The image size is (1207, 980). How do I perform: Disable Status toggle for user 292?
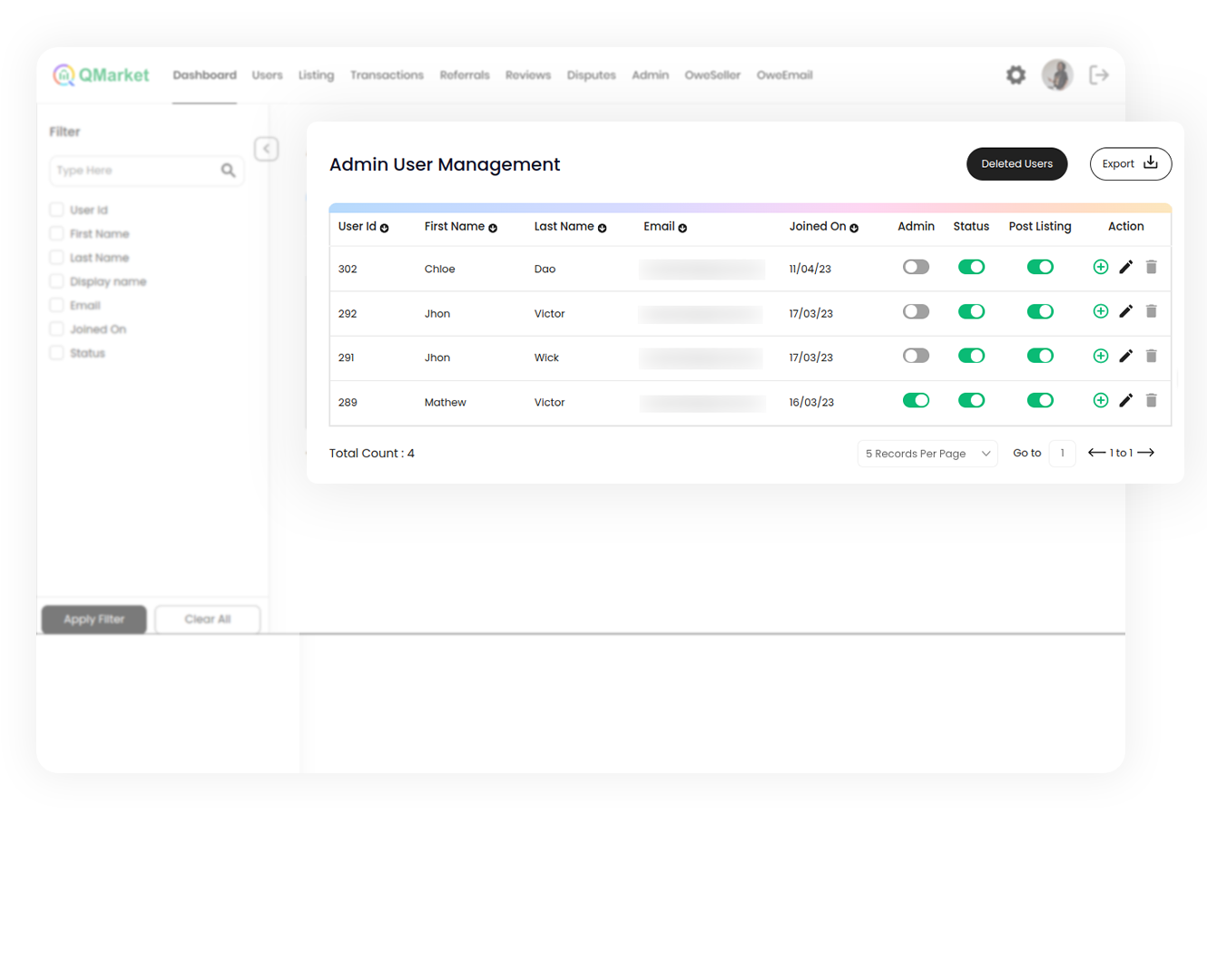point(971,311)
